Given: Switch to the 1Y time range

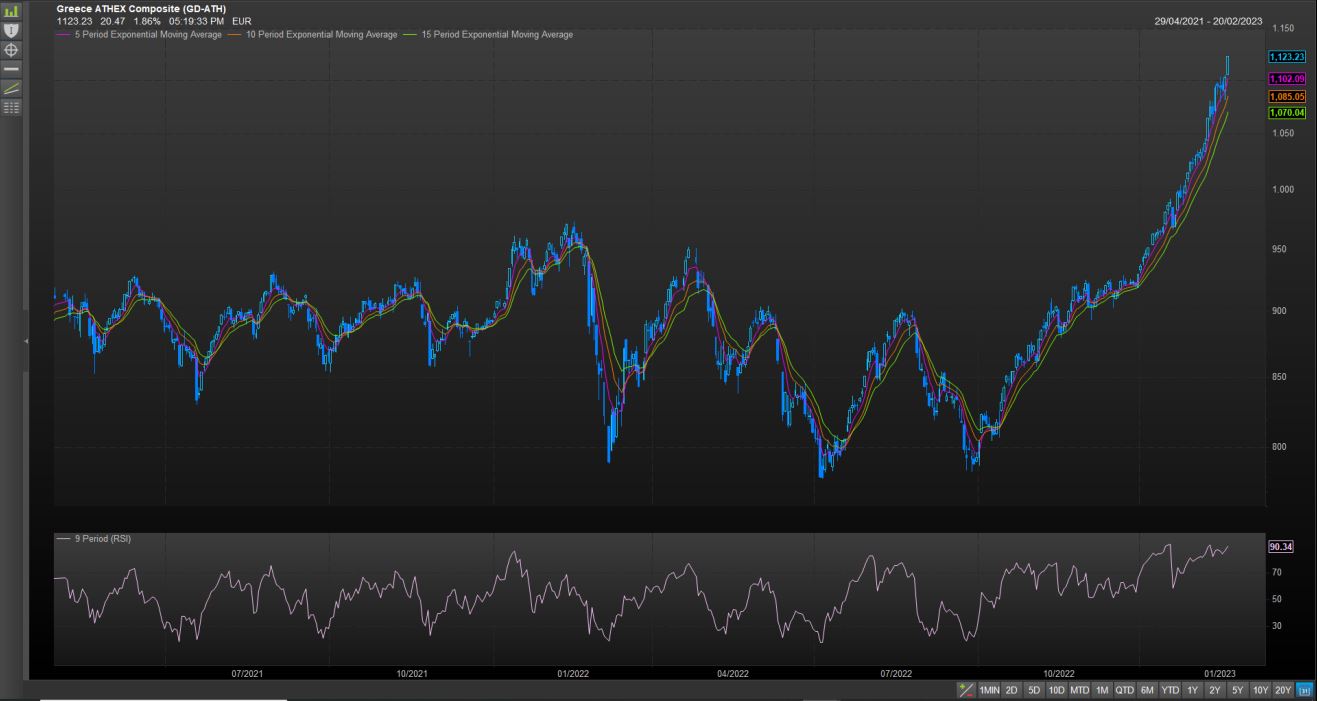Looking at the screenshot, I should 1192,690.
